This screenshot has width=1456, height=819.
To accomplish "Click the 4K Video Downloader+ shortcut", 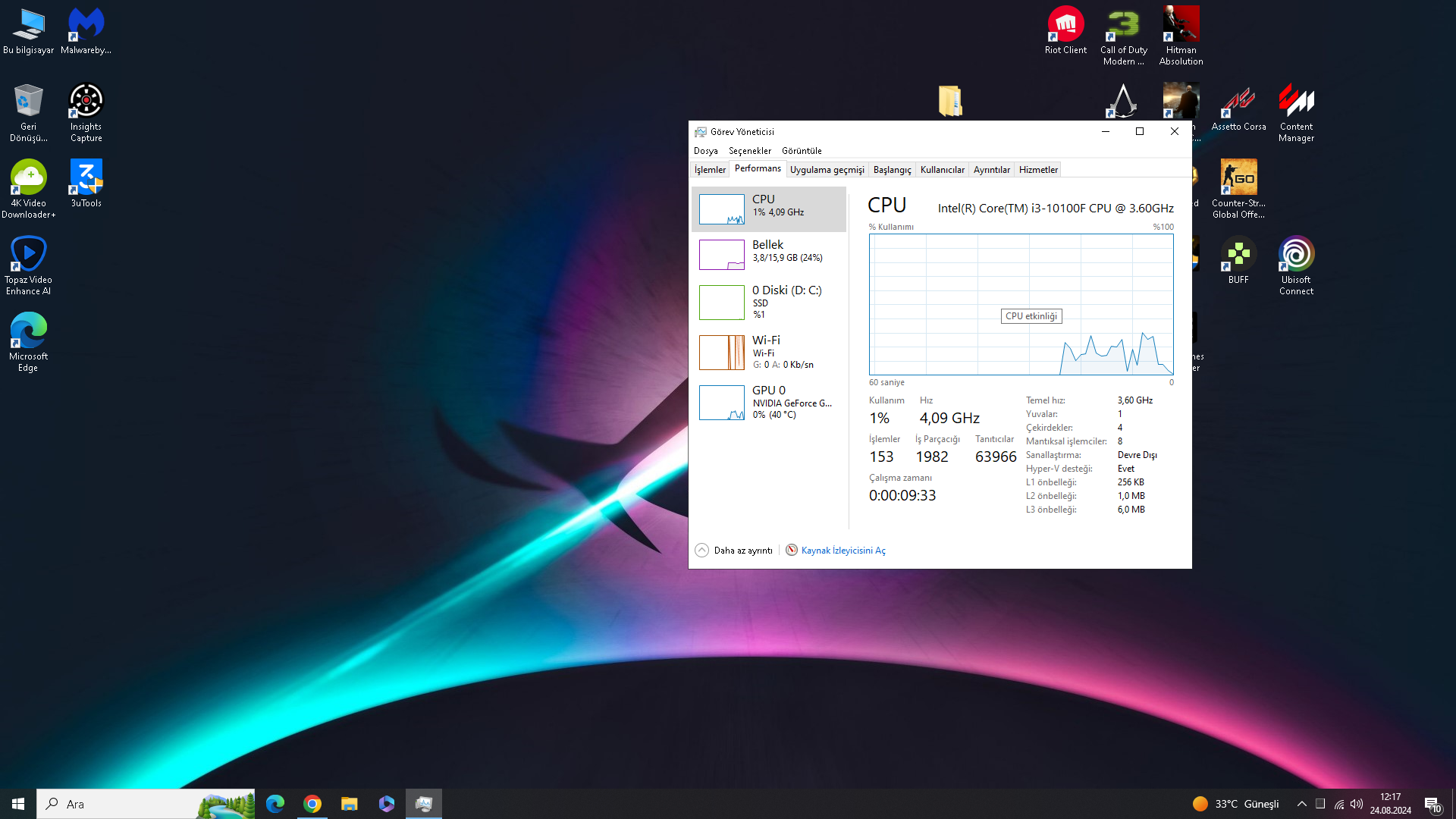I will (28, 190).
